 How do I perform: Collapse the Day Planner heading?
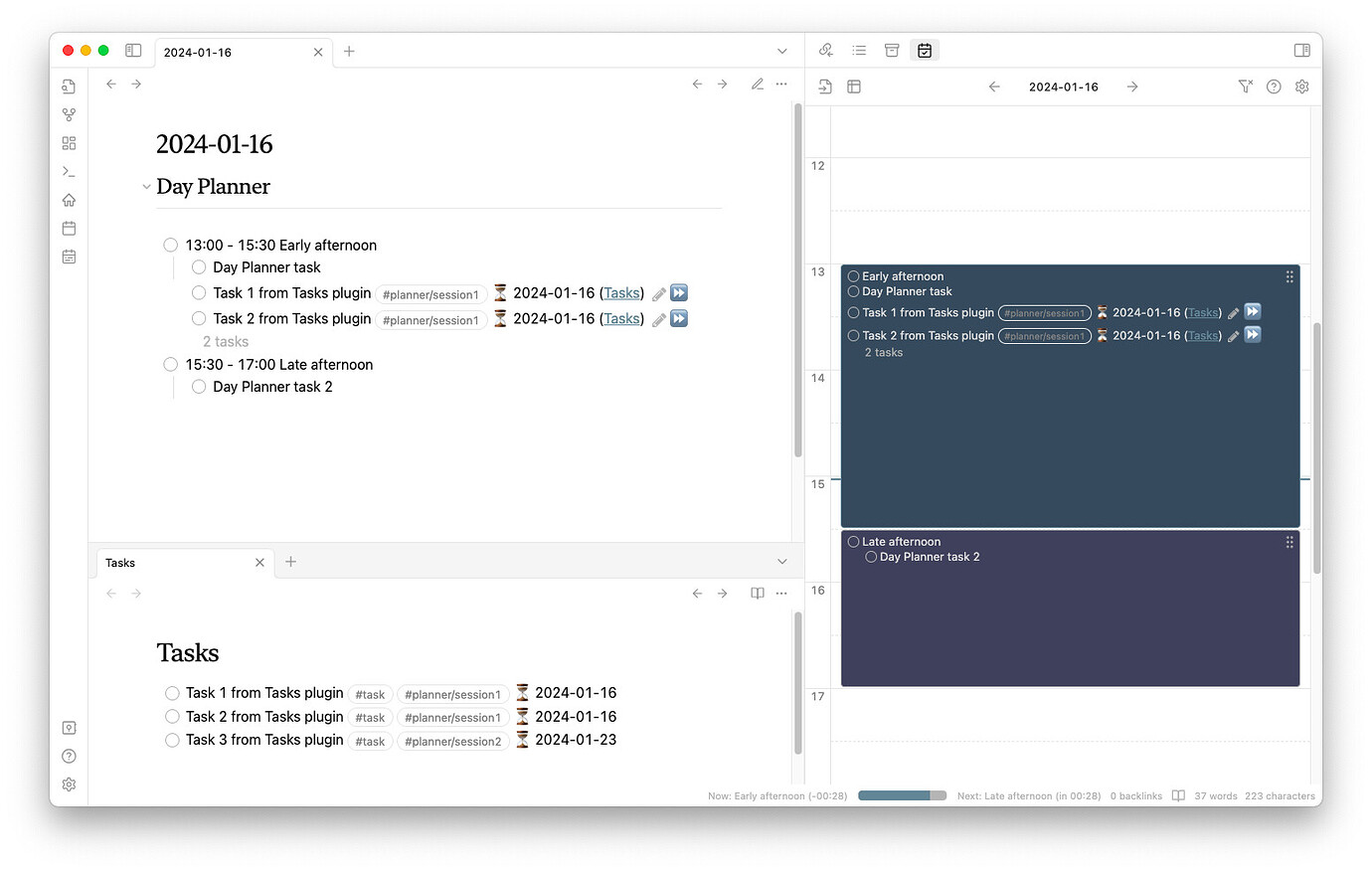146,186
